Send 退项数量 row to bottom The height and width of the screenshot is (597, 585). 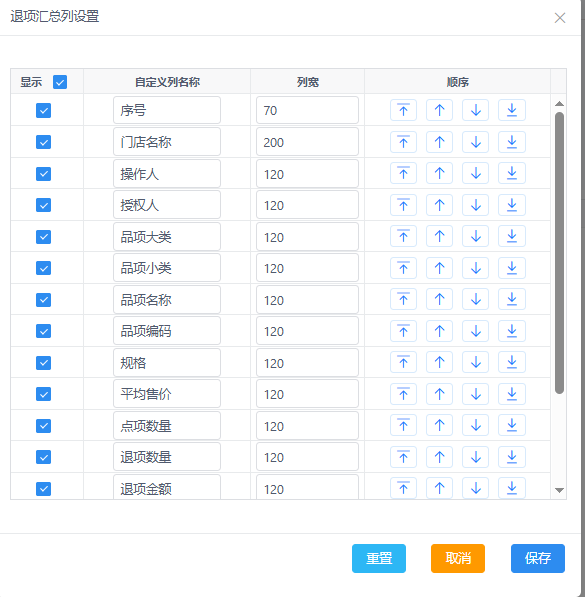click(512, 457)
